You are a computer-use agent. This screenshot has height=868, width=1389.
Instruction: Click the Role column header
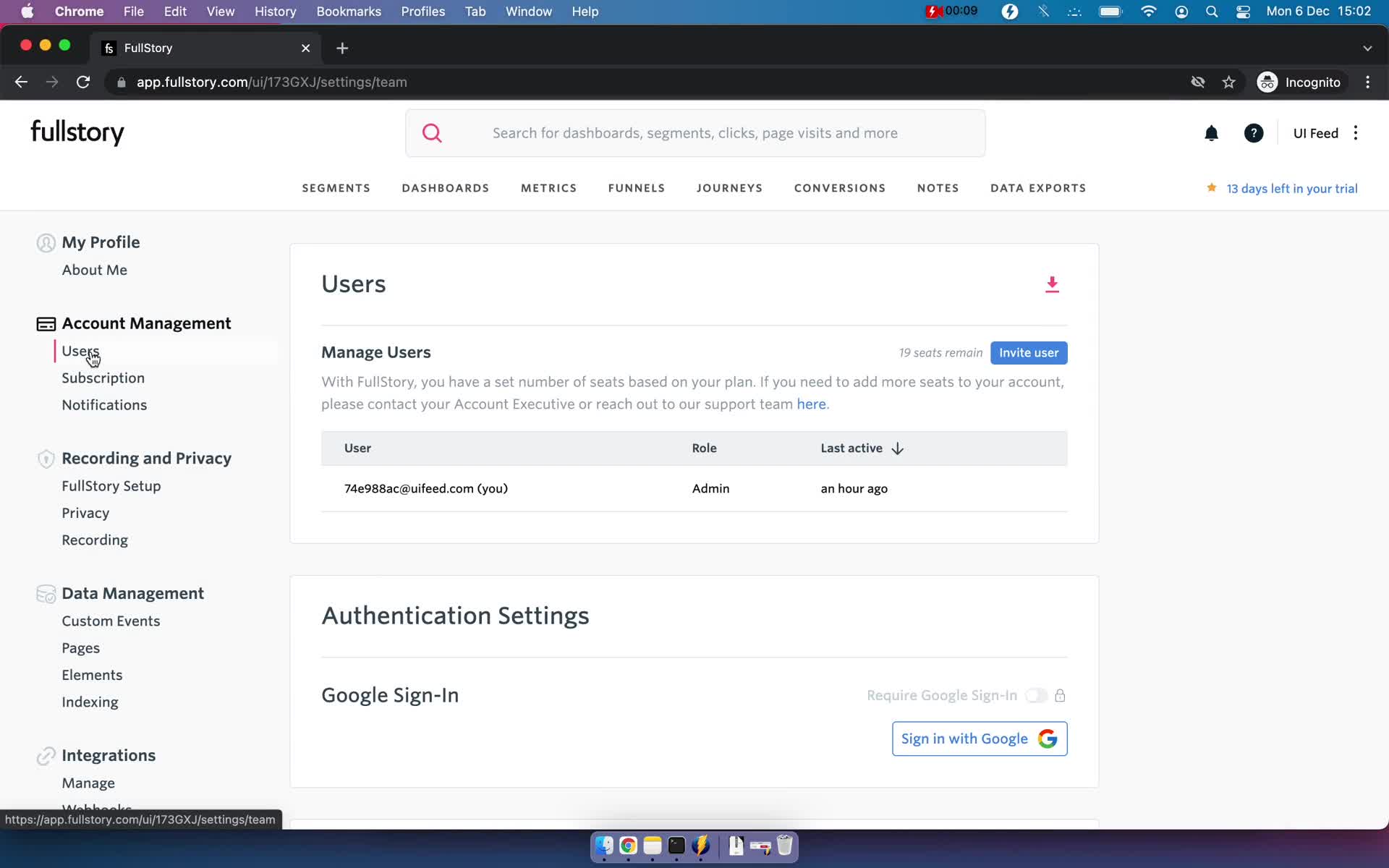704,448
